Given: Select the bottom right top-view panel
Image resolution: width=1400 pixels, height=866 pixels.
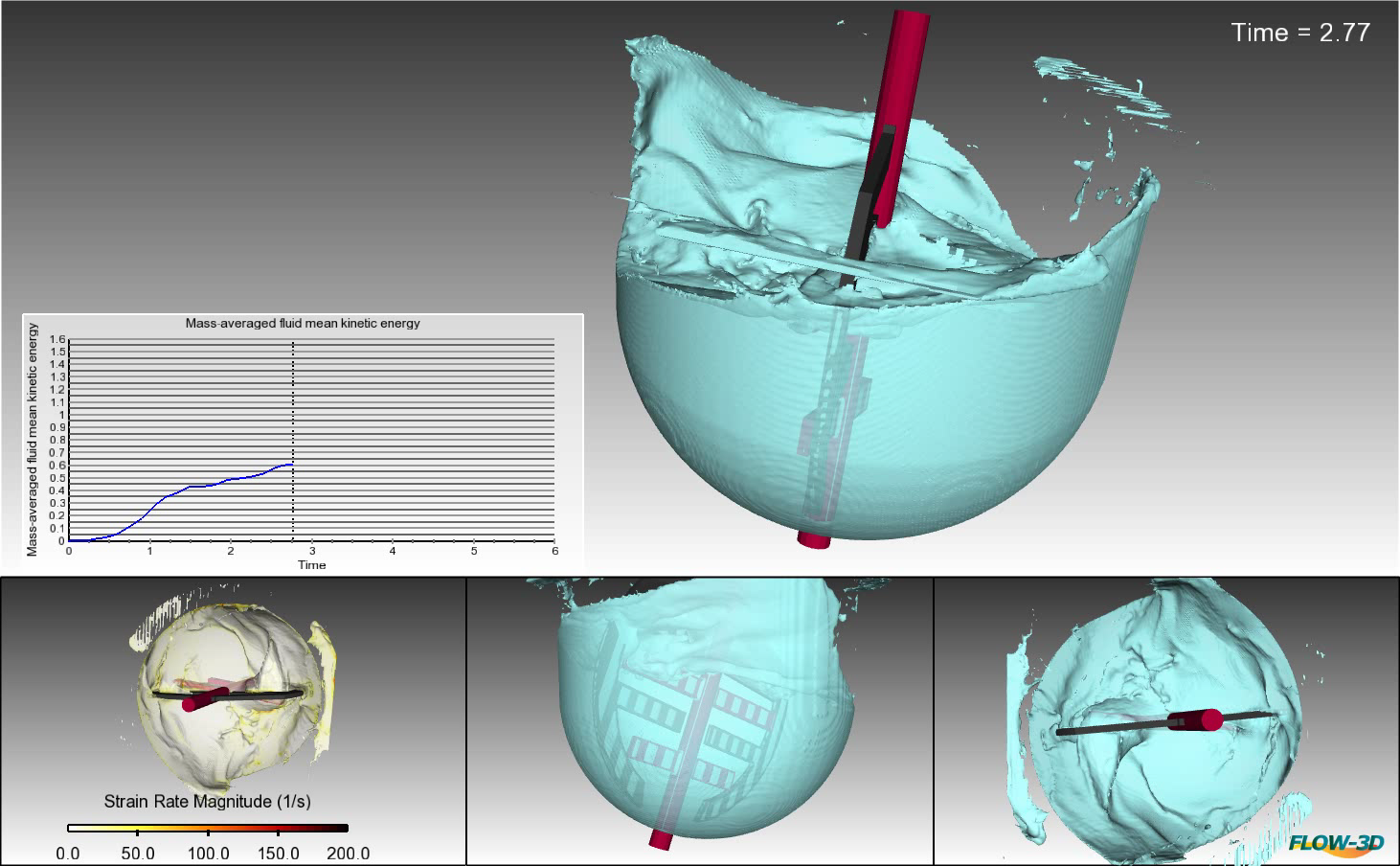Looking at the screenshot, I should 1166,720.
